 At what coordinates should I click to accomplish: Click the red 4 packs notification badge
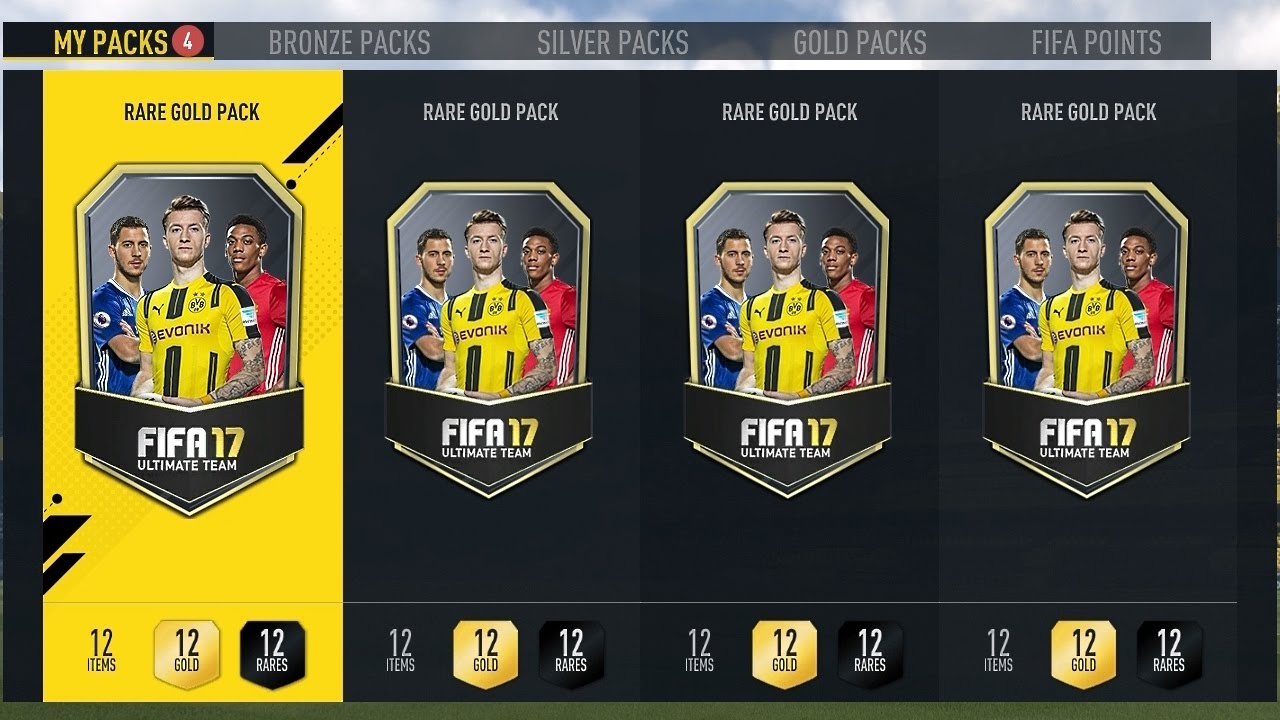(x=188, y=41)
